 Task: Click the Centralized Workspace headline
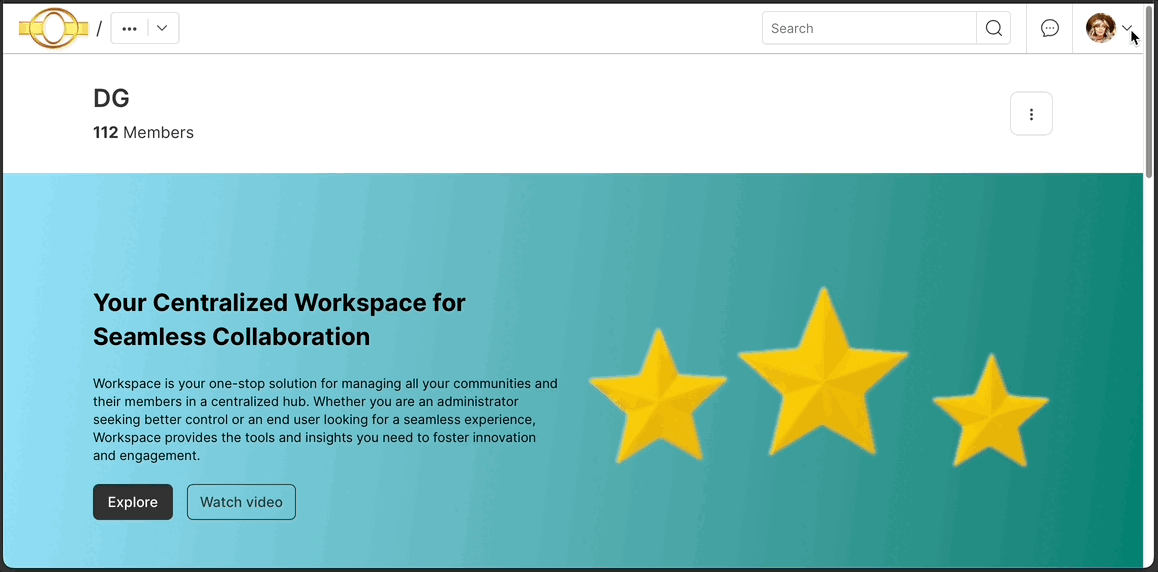pyautogui.click(x=279, y=319)
